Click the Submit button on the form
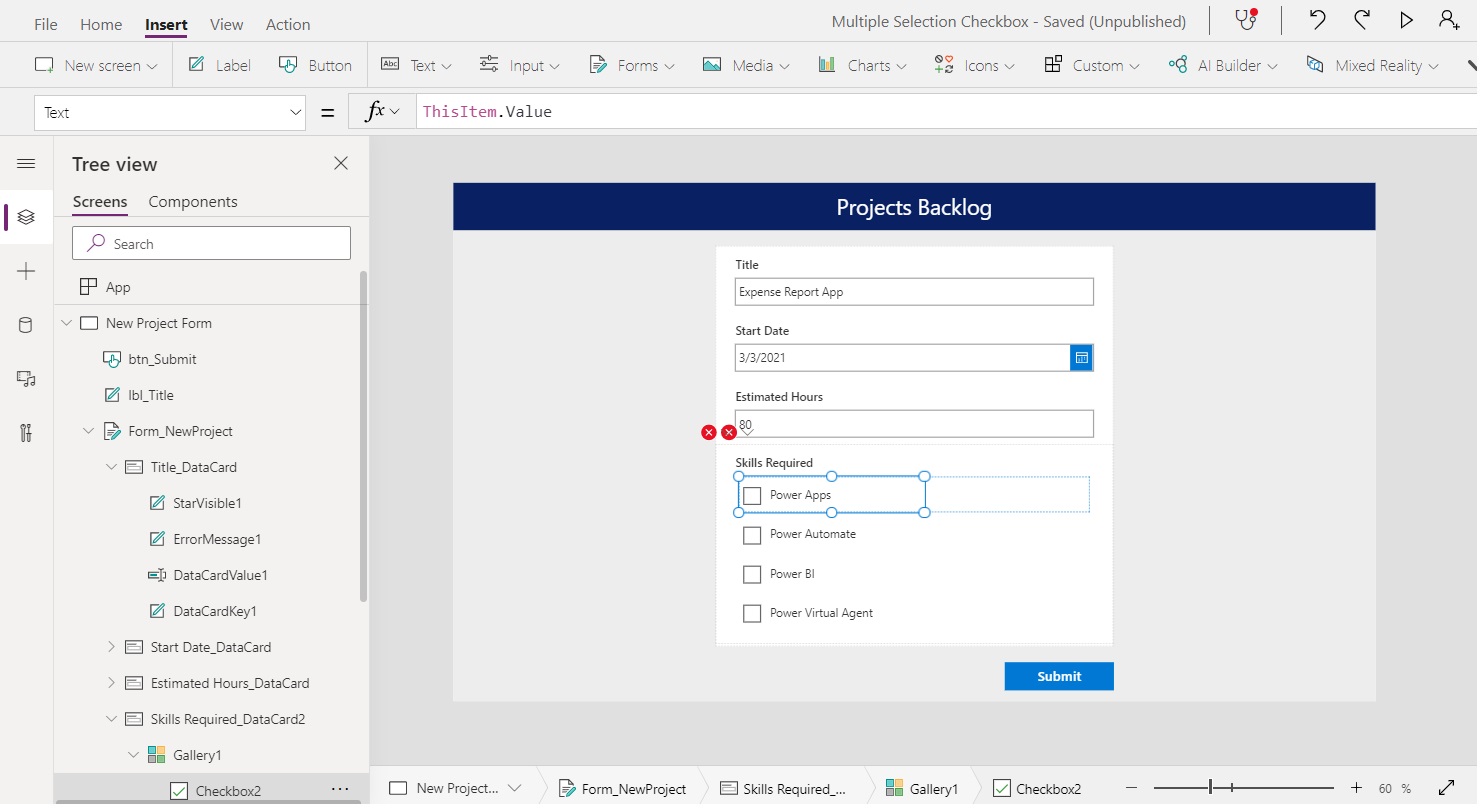This screenshot has width=1480, height=812. [x=1058, y=676]
